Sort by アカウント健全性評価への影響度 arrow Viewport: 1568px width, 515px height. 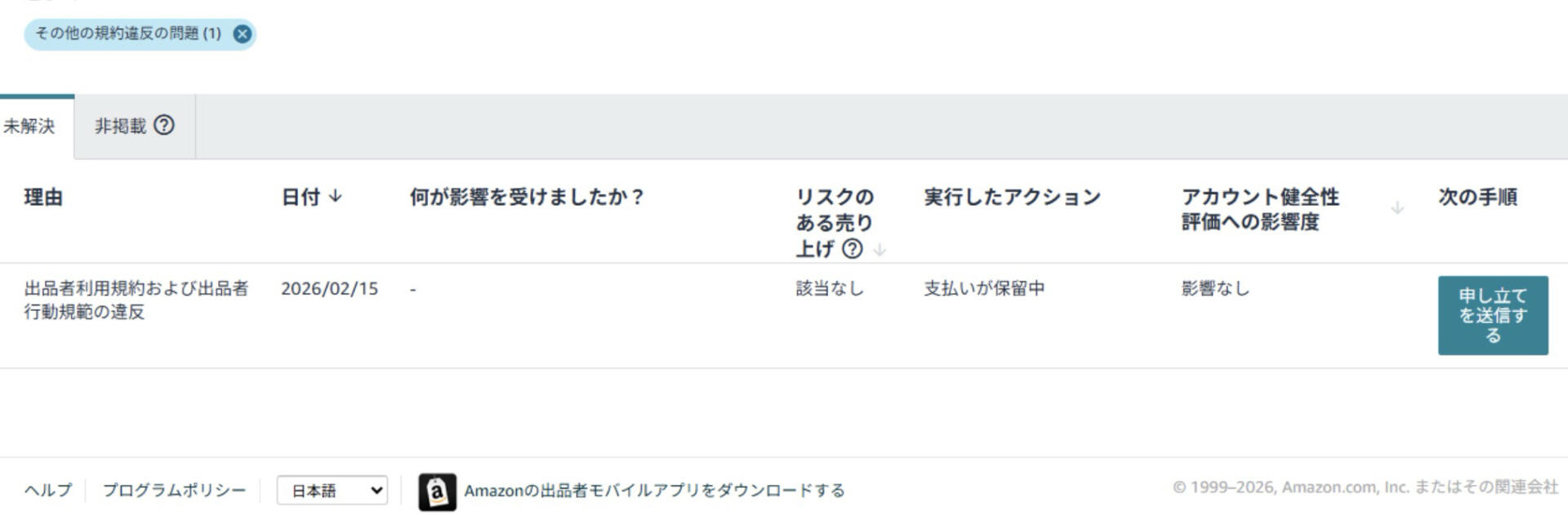point(1397,208)
